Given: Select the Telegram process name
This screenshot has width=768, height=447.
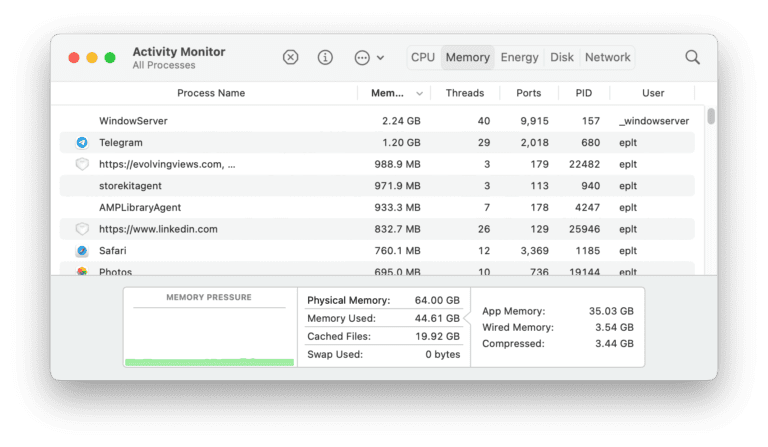Looking at the screenshot, I should tap(120, 142).
